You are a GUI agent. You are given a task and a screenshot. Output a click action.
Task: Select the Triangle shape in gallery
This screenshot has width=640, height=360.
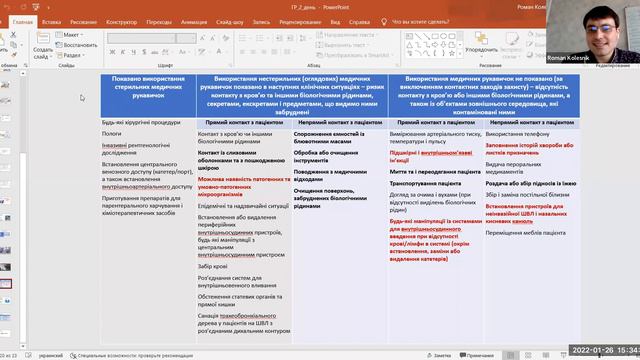pyautogui.click(x=409, y=44)
